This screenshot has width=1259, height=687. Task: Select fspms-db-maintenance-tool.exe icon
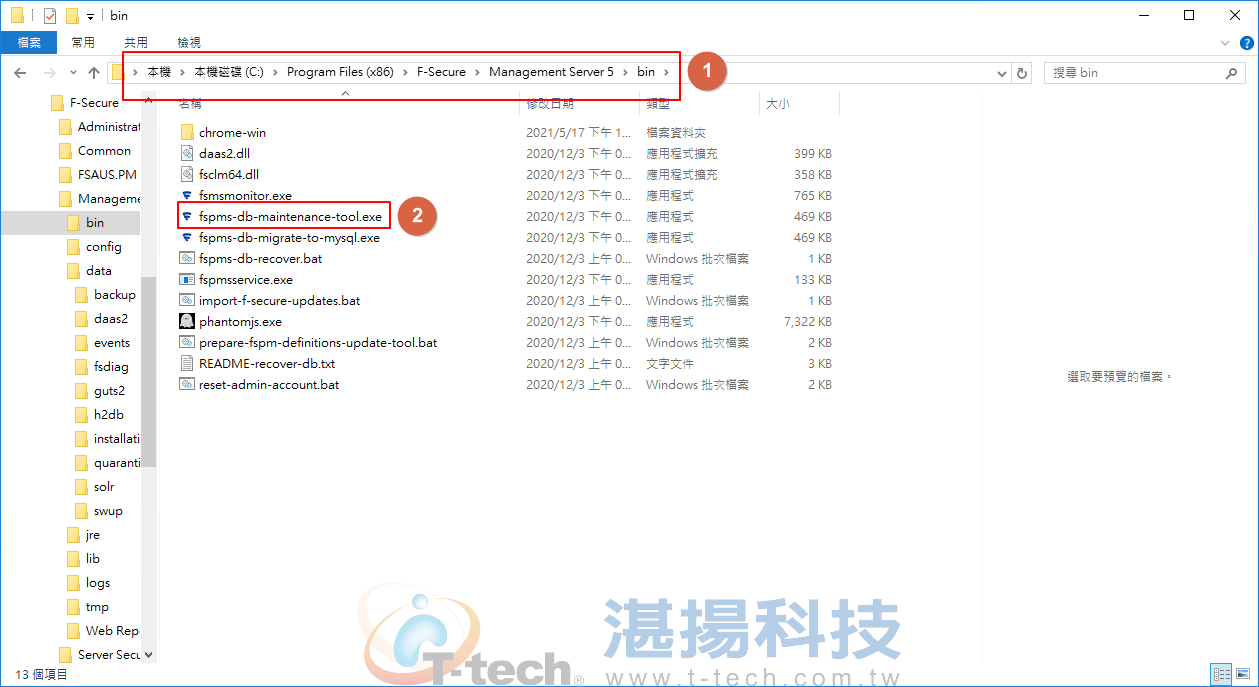(x=187, y=216)
